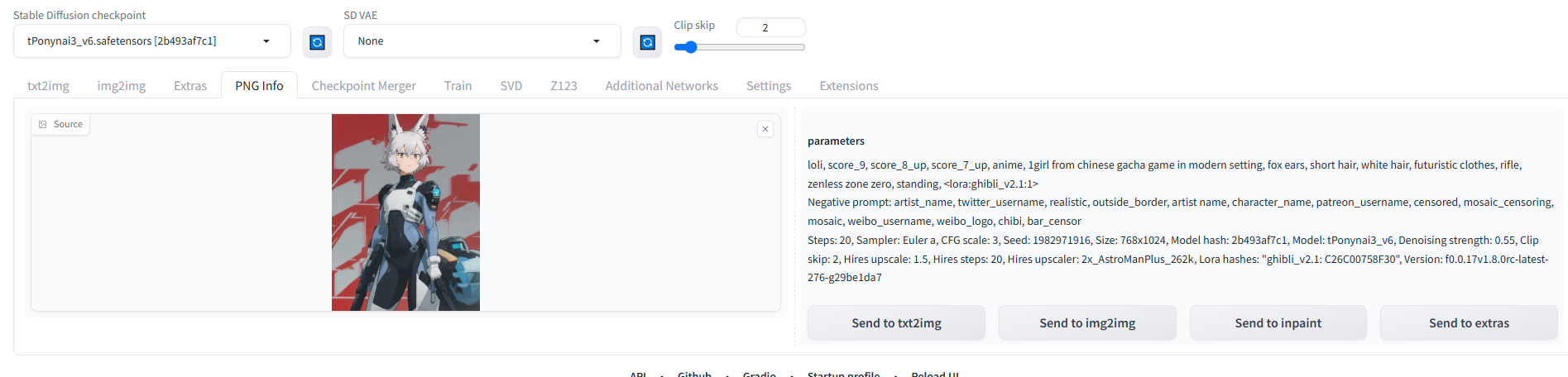Refresh the SD VAE list

point(648,42)
